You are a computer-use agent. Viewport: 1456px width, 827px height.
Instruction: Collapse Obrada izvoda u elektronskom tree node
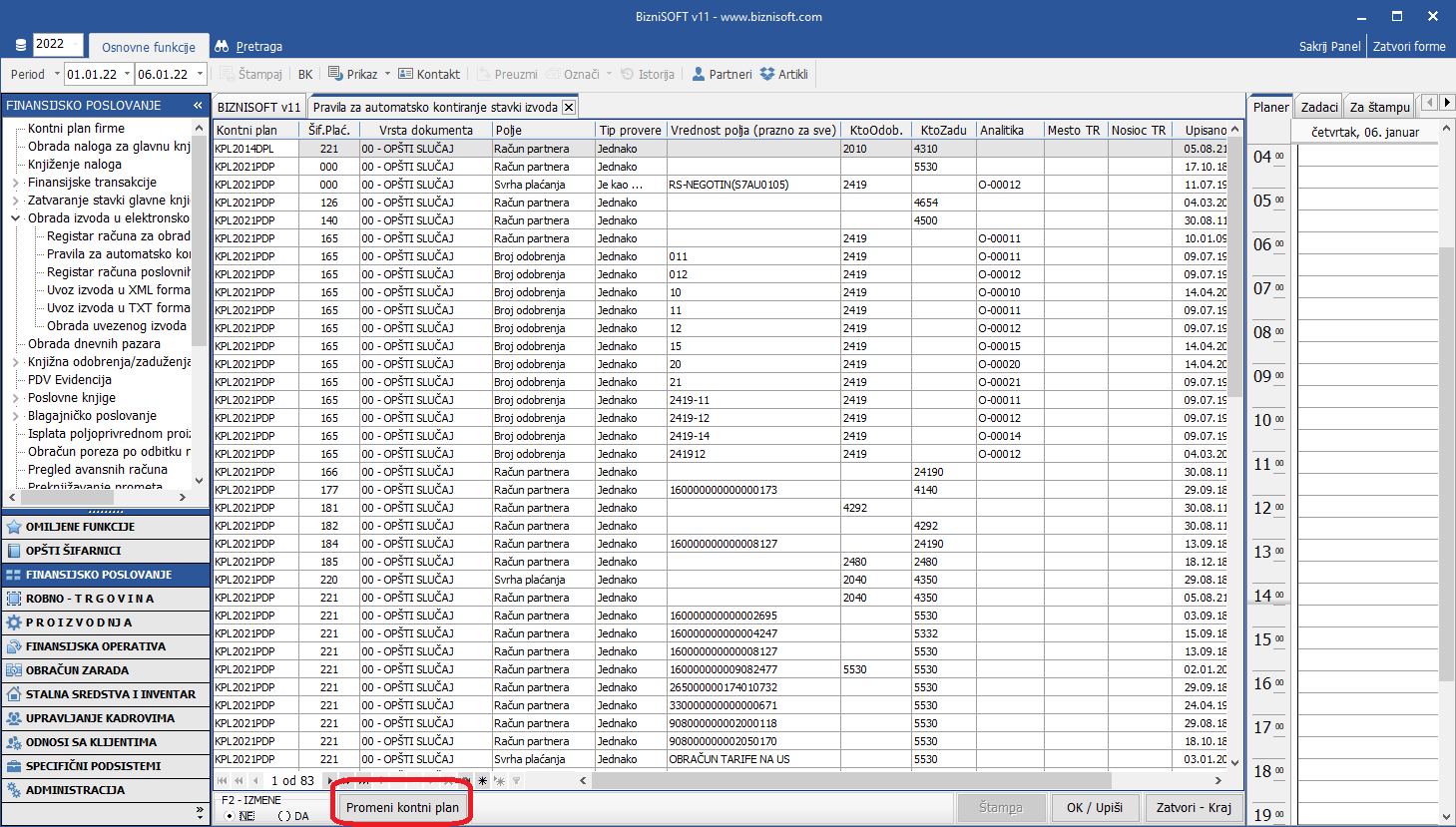[16, 218]
